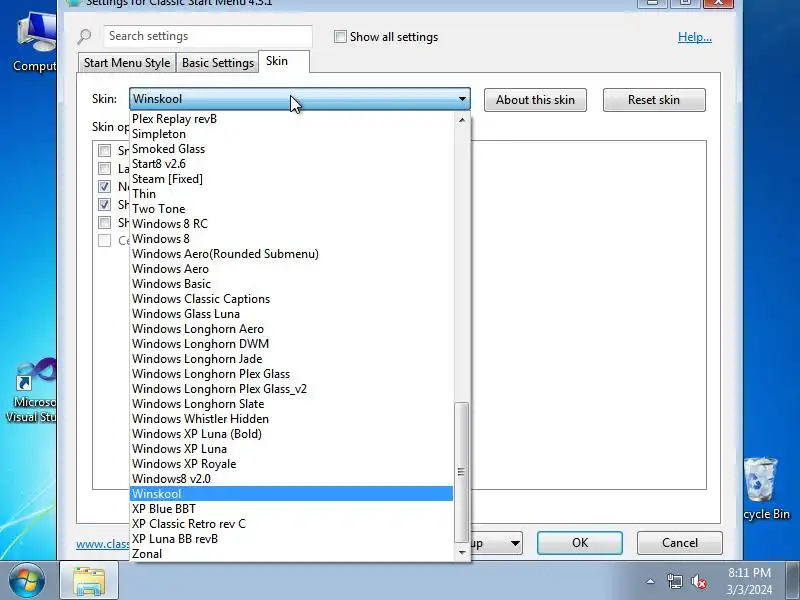Select Start8 v2.6 in skin list

pos(292,164)
